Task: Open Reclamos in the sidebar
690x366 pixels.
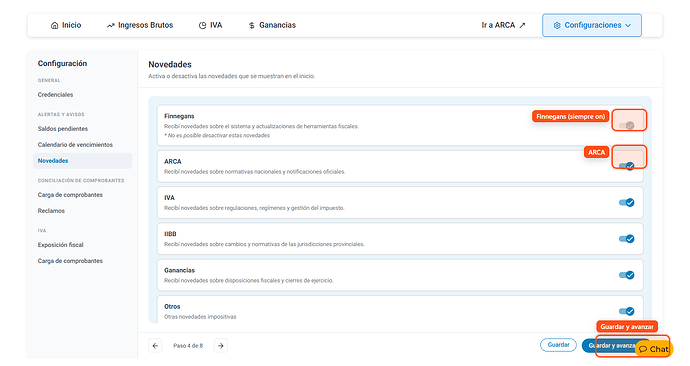Action: tap(51, 211)
